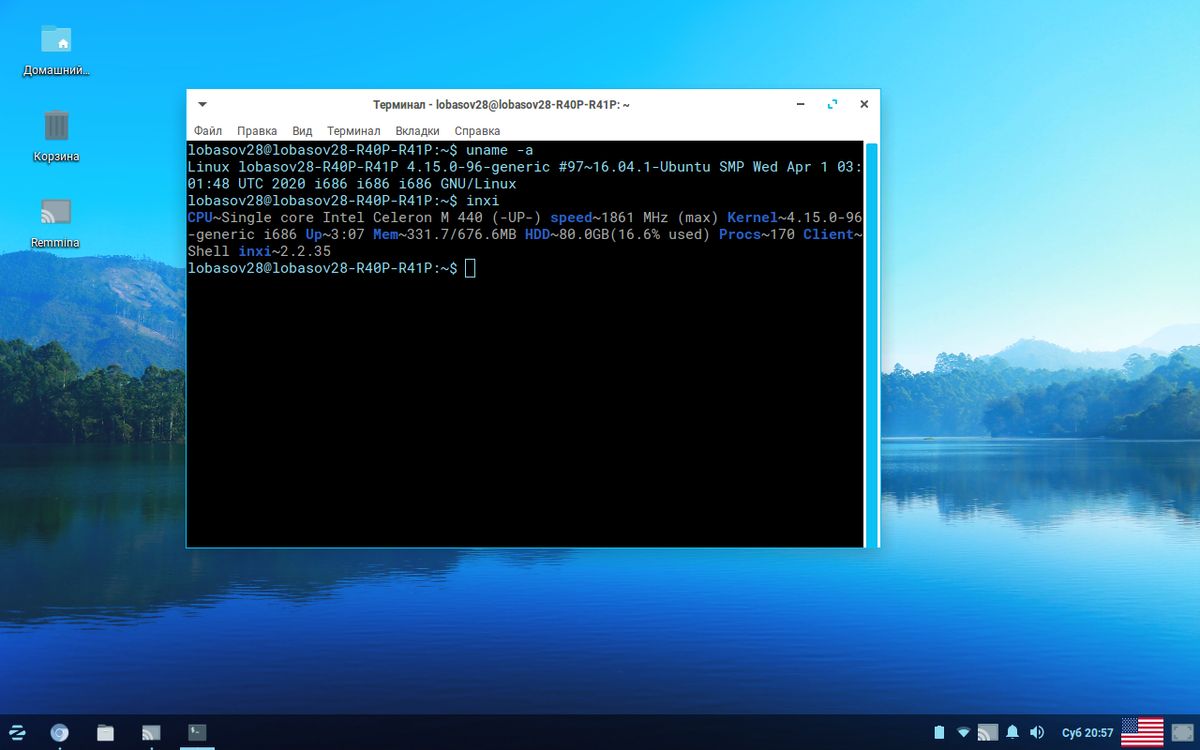The height and width of the screenshot is (750, 1200).
Task: Switch keyboard layout via US flag
Action: (1142, 733)
